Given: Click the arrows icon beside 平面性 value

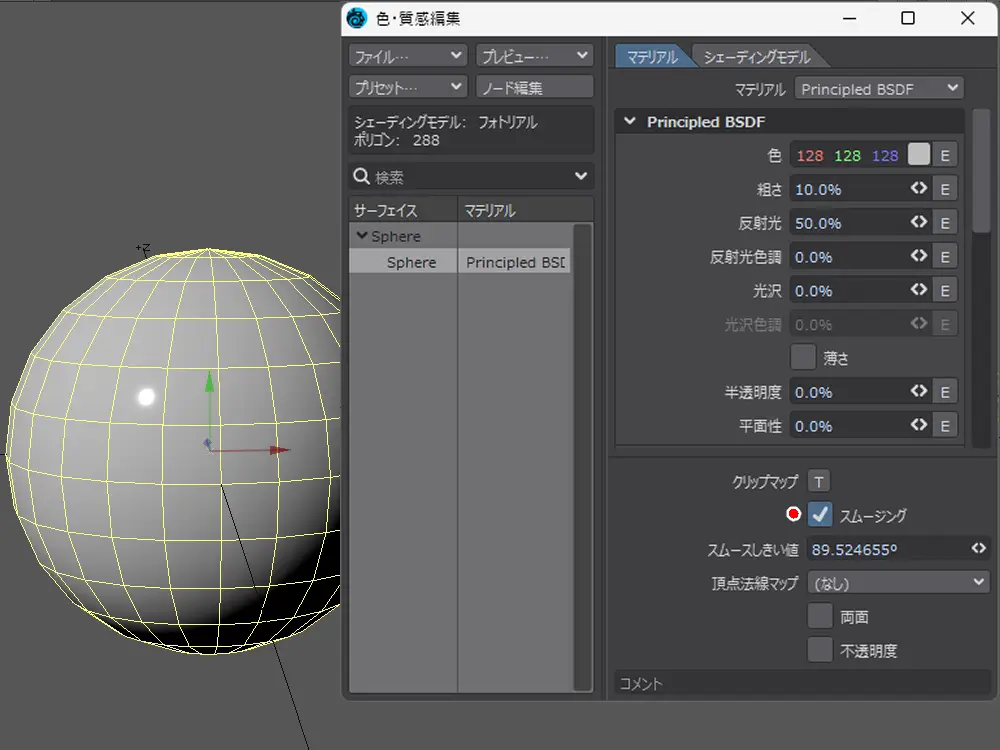Looking at the screenshot, I should (x=919, y=425).
